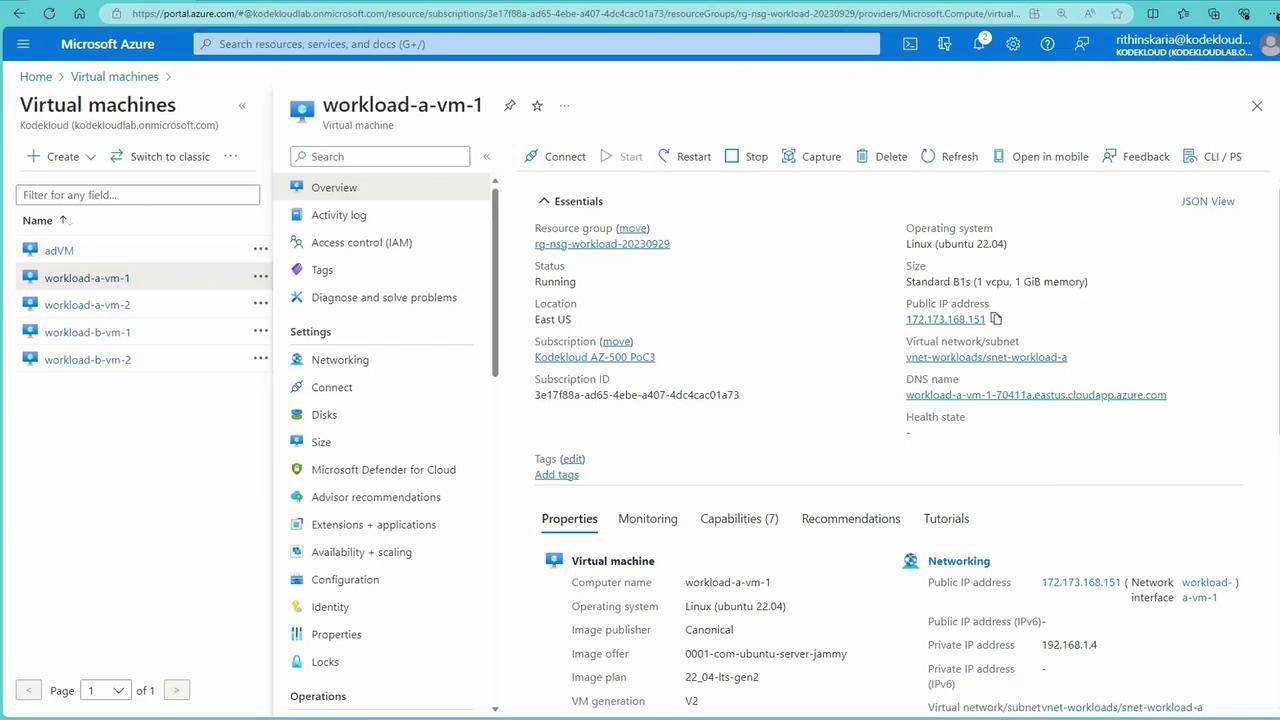Screen dimensions: 1280x720
Task: Pin workload-a-vm-1 to dashboard
Action: pos(510,105)
